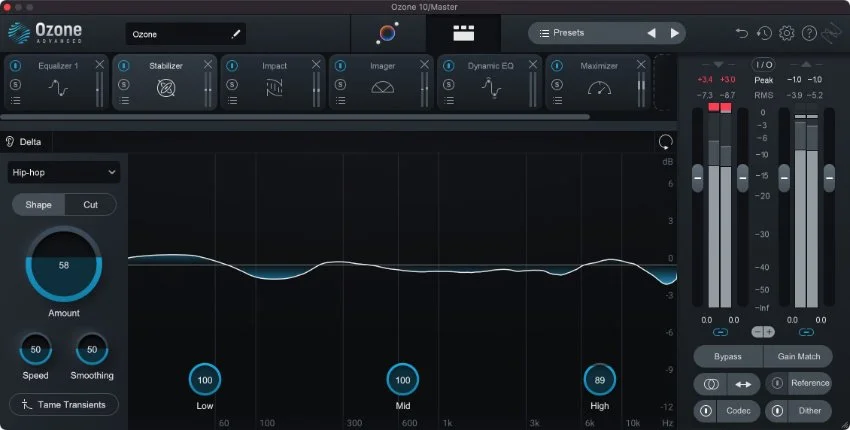
Task: Solo the Impact module
Action: tap(232, 85)
